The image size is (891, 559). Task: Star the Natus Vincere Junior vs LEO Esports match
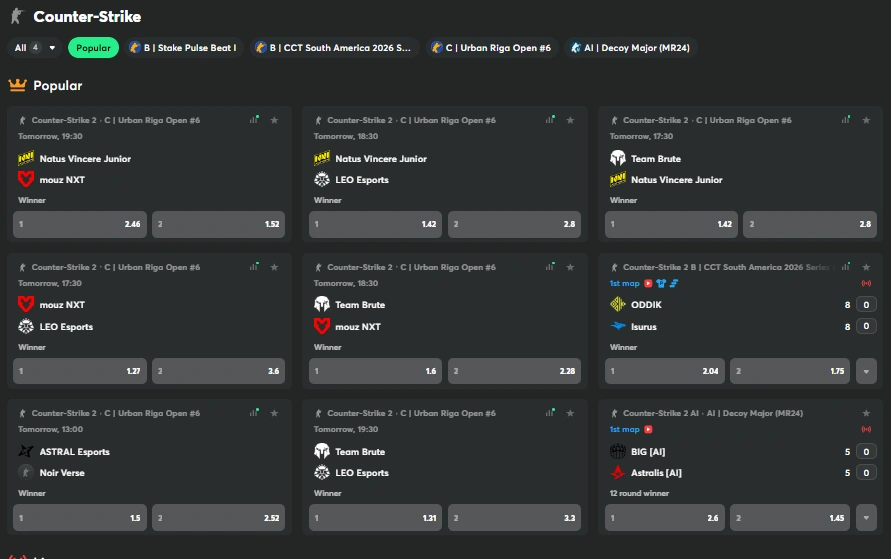[x=570, y=120]
